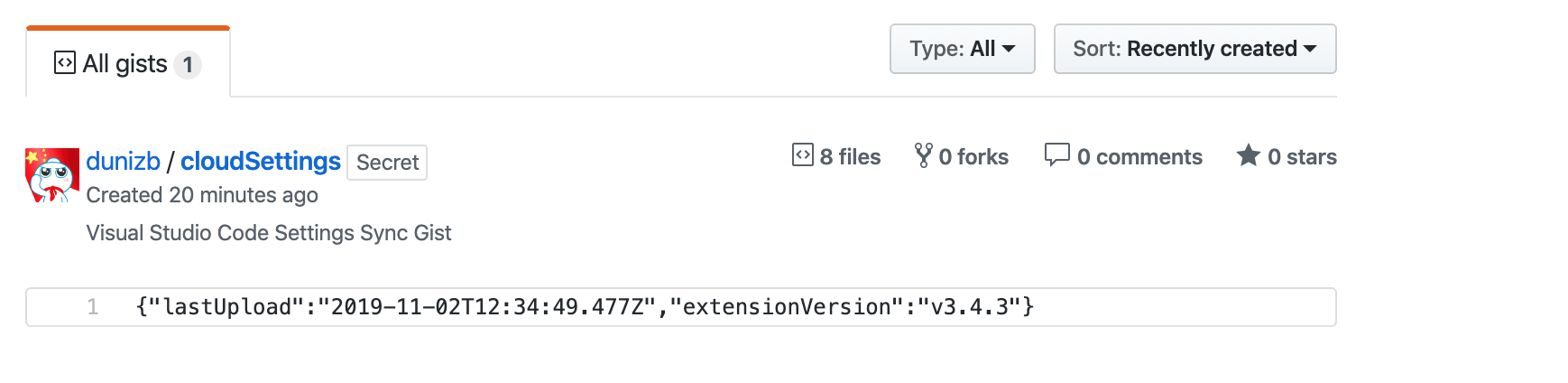Click line number 1 in code preview
Image resolution: width=1568 pixels, height=383 pixels.
92,307
